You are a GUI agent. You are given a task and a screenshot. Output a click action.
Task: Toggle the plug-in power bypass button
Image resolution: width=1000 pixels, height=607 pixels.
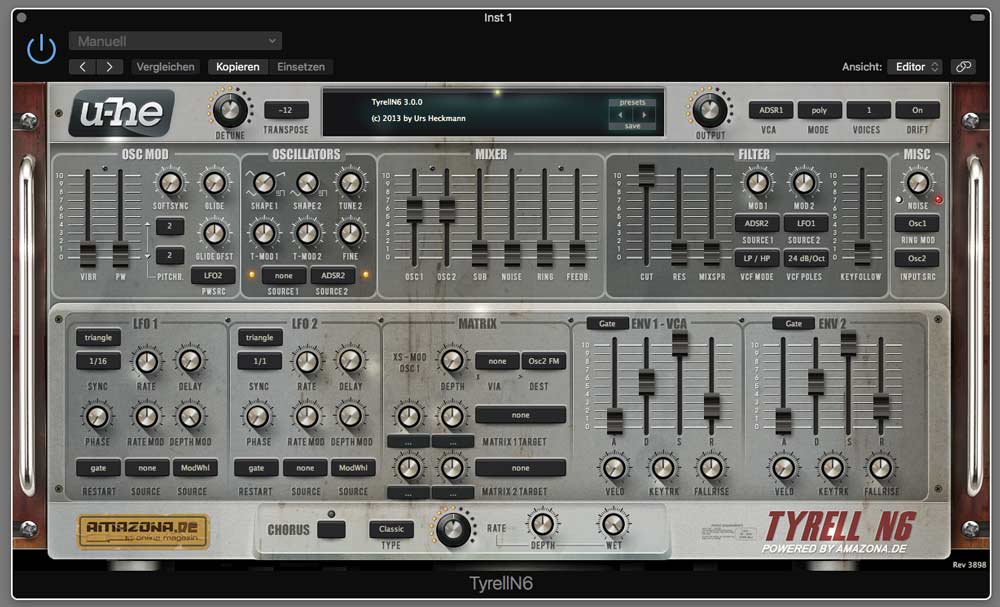41,48
